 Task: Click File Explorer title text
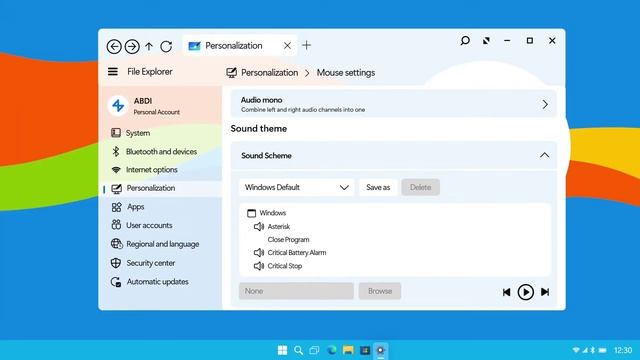click(150, 72)
